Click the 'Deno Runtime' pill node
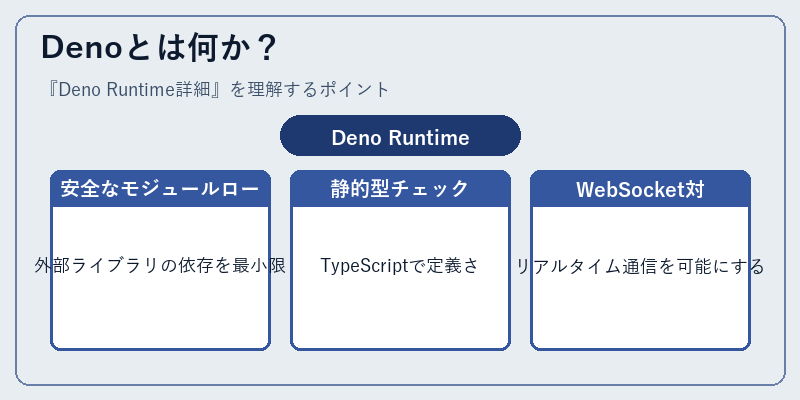The image size is (800, 400). [x=401, y=136]
